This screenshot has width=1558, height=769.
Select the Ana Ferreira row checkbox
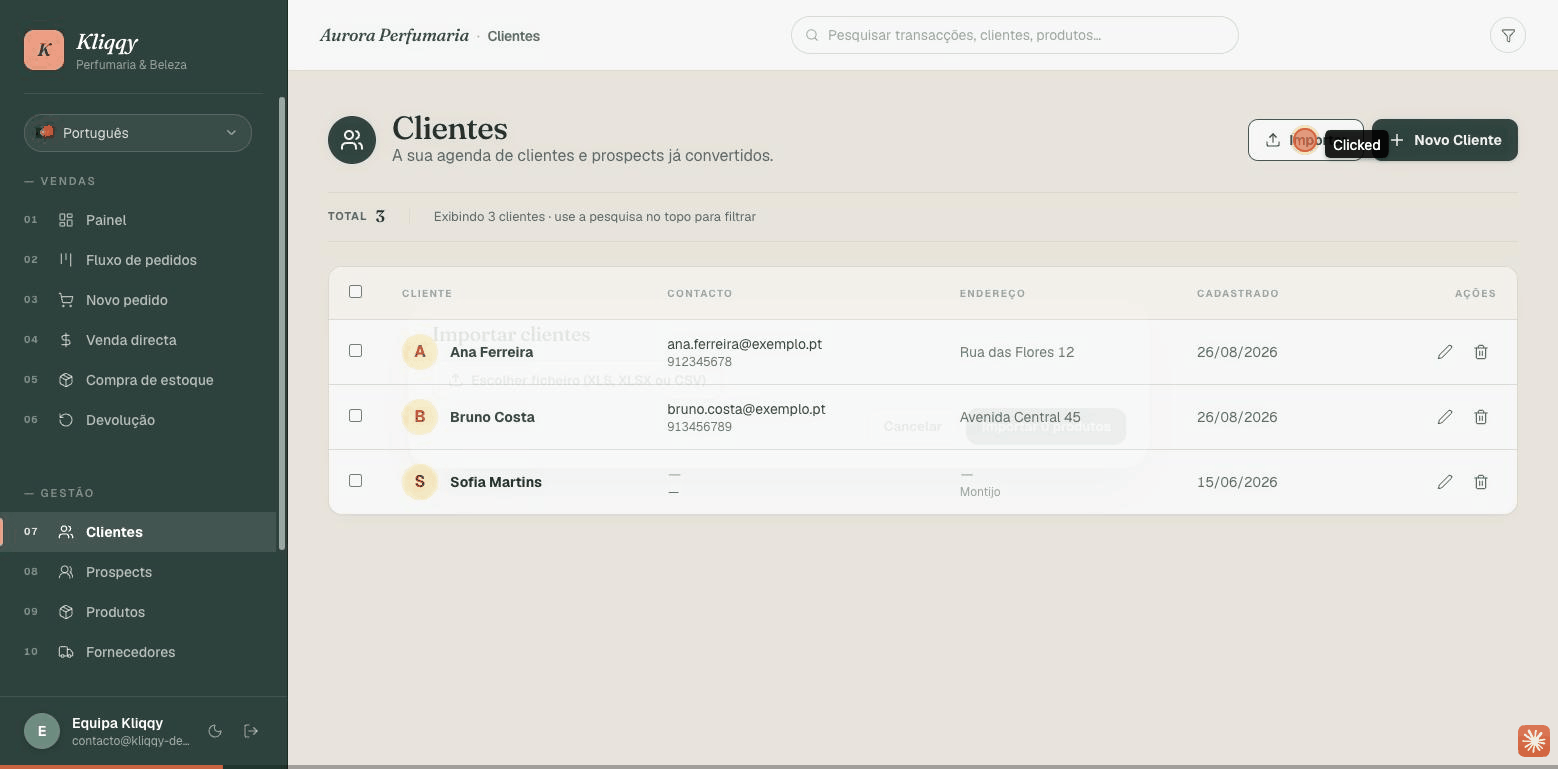click(355, 351)
